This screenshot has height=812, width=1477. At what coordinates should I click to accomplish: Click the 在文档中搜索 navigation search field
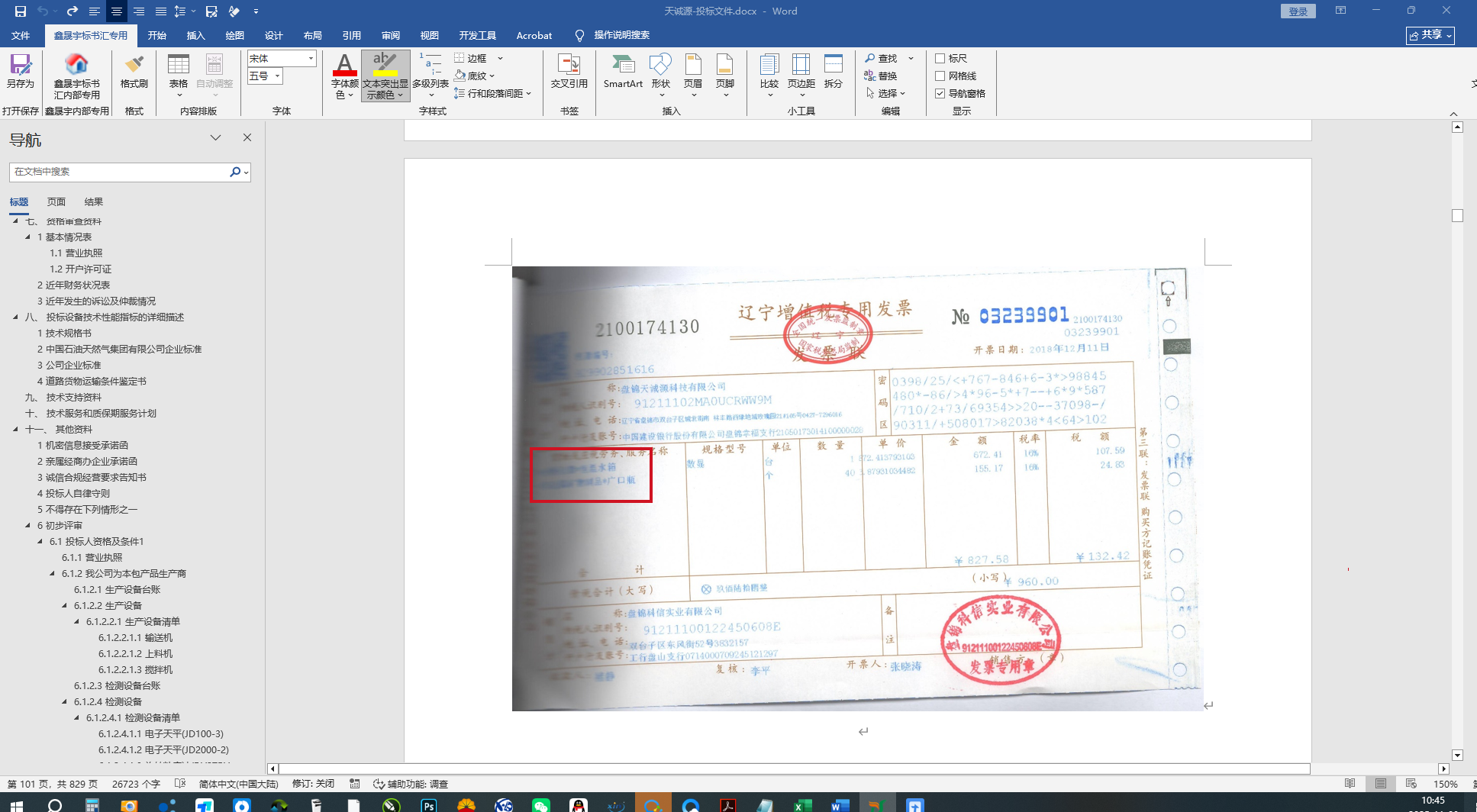118,172
